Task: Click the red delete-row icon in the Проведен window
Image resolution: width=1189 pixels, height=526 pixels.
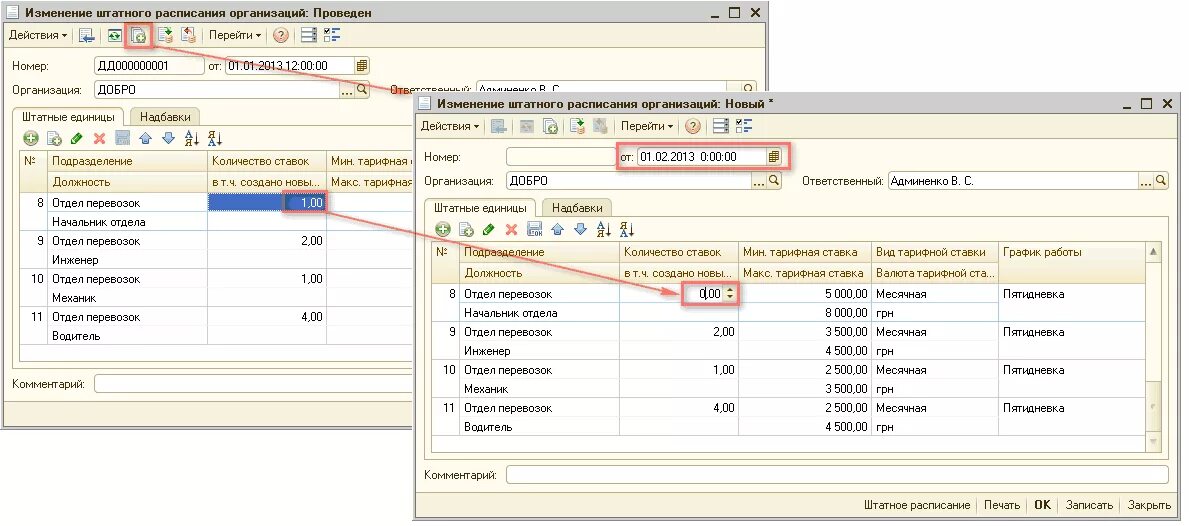Action: point(99,139)
